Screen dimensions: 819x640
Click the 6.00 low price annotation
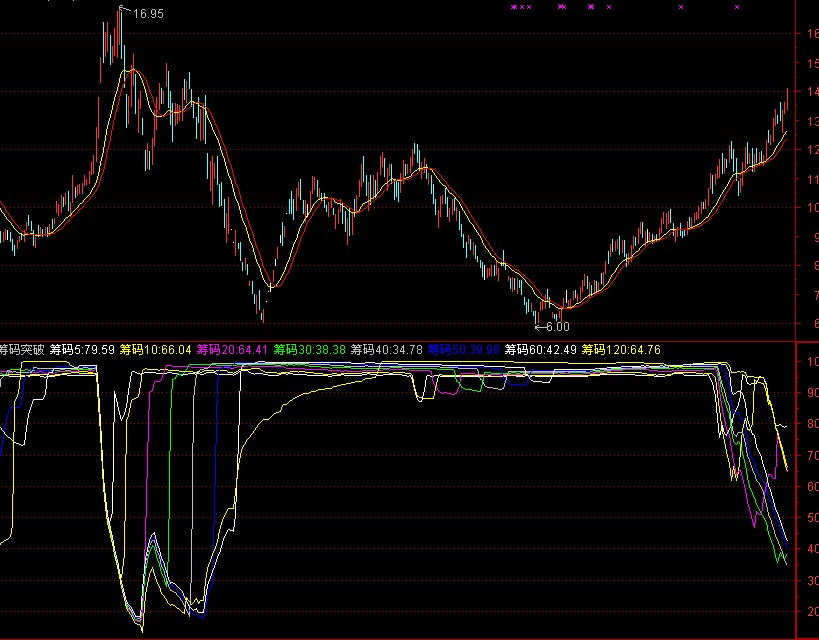(x=557, y=327)
